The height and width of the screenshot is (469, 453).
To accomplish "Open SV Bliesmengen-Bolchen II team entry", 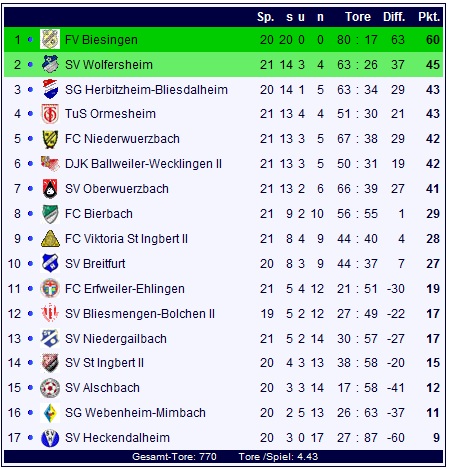I will [140, 314].
